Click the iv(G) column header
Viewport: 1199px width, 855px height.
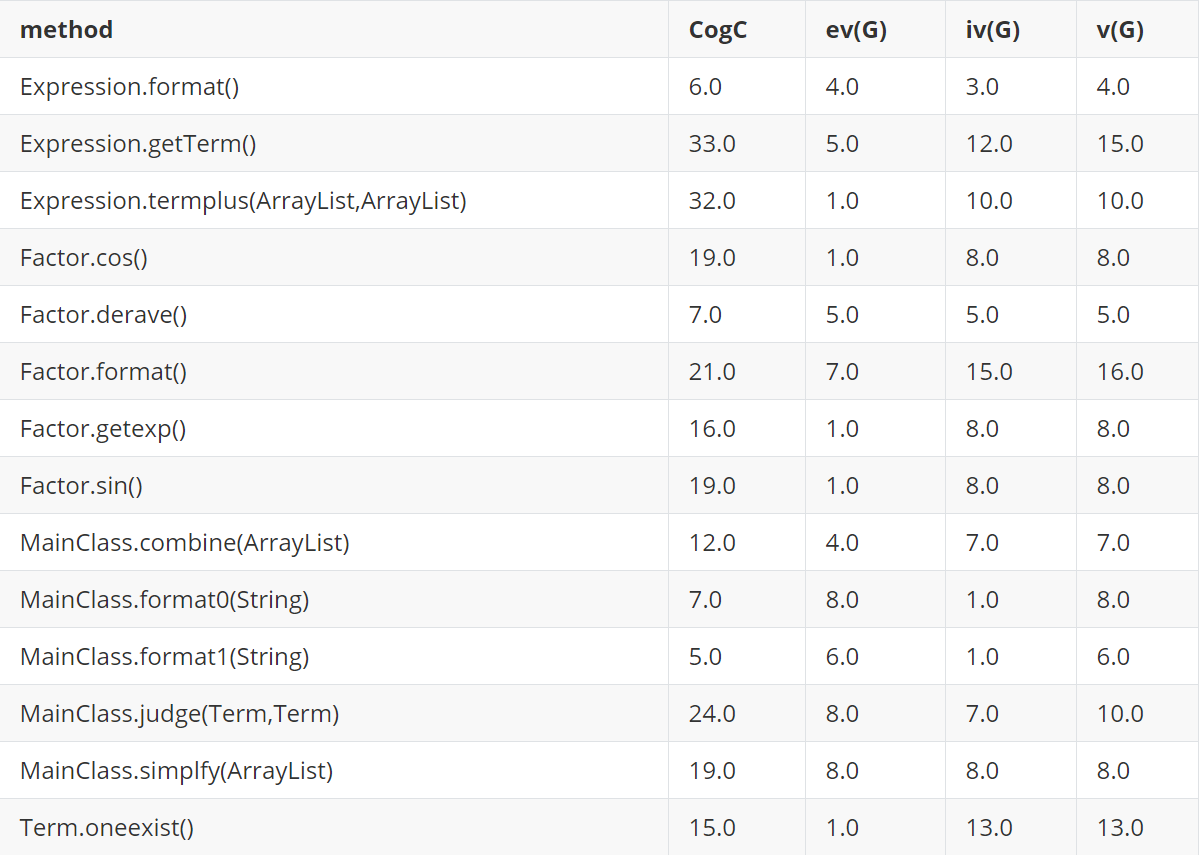[x=993, y=30]
